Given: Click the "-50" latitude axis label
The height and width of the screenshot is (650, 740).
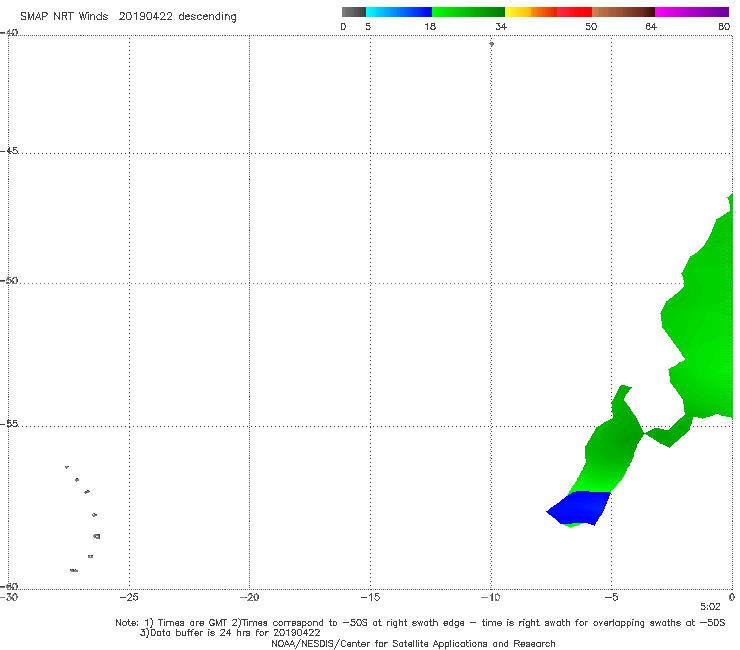Looking at the screenshot, I should (9, 280).
